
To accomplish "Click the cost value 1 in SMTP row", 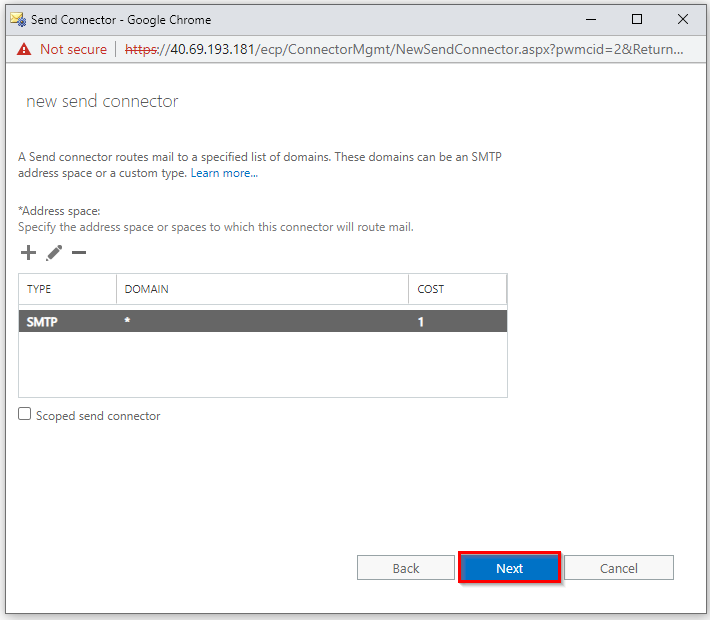I will click(421, 322).
